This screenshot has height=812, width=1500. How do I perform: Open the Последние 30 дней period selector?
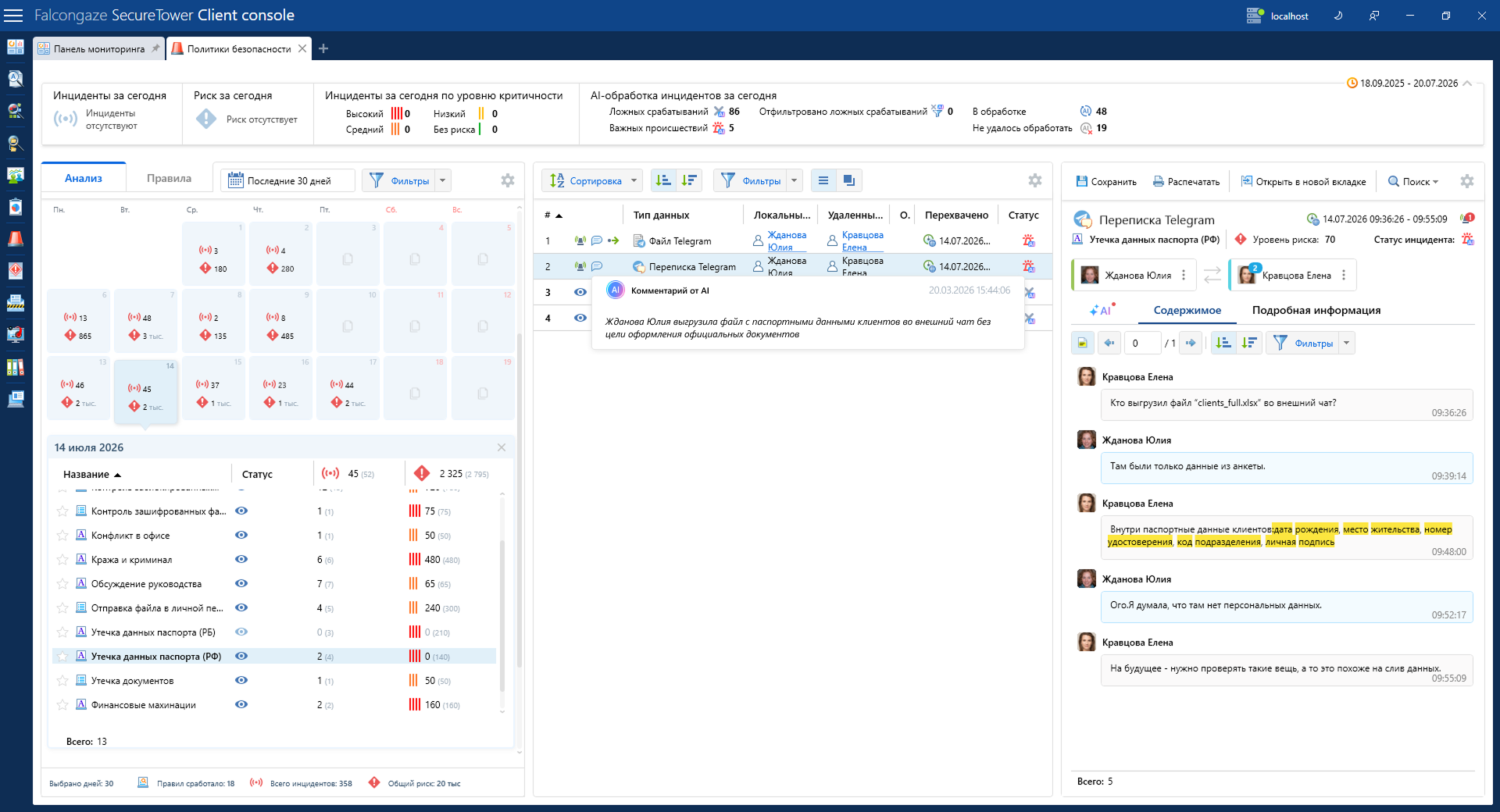[x=287, y=180]
